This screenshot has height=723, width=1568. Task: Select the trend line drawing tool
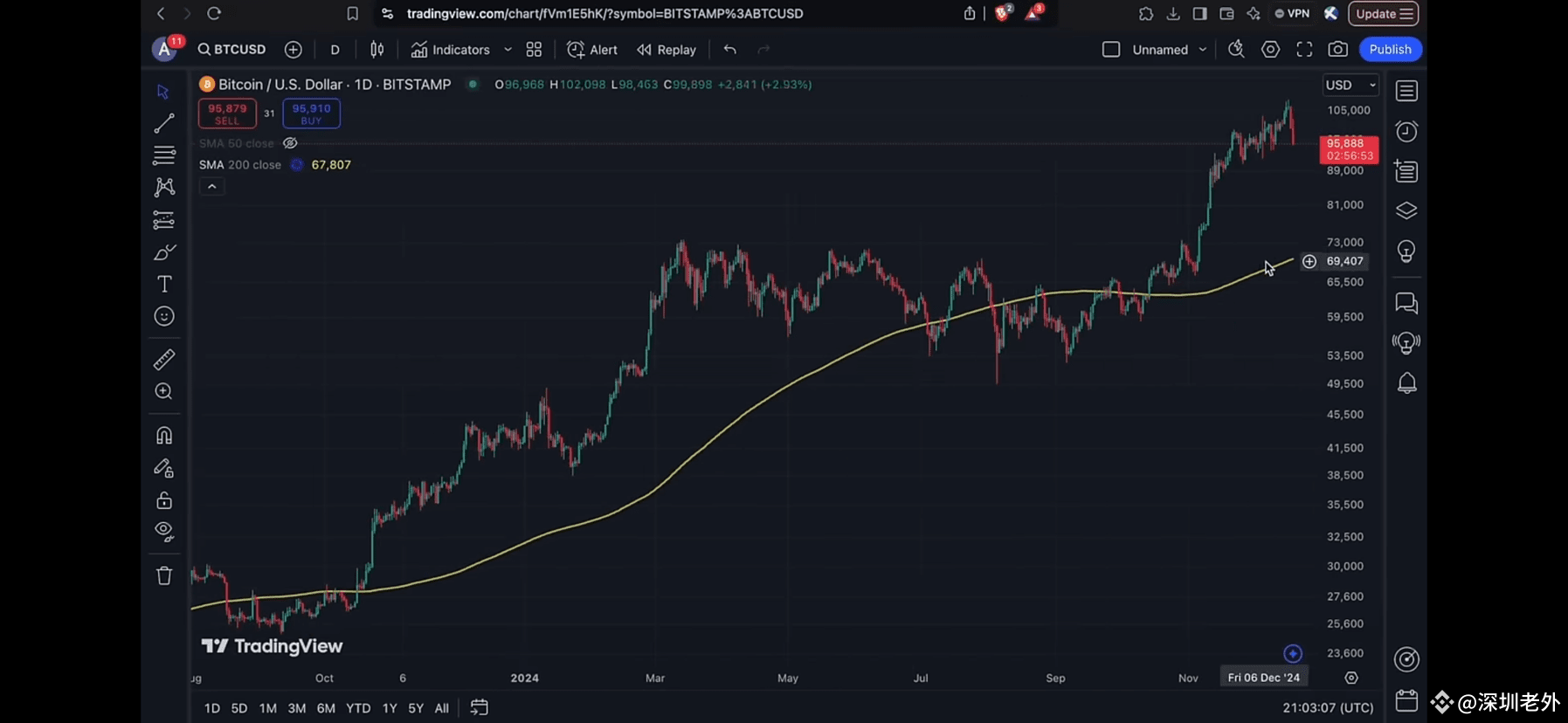point(163,123)
